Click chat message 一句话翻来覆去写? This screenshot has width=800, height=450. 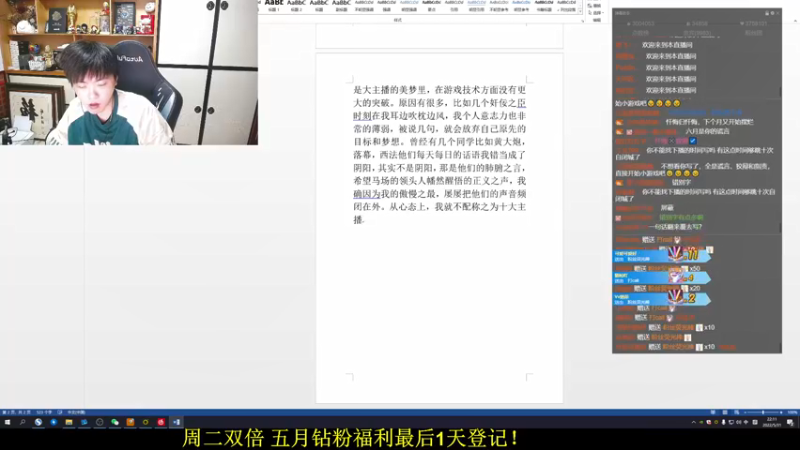coord(675,227)
